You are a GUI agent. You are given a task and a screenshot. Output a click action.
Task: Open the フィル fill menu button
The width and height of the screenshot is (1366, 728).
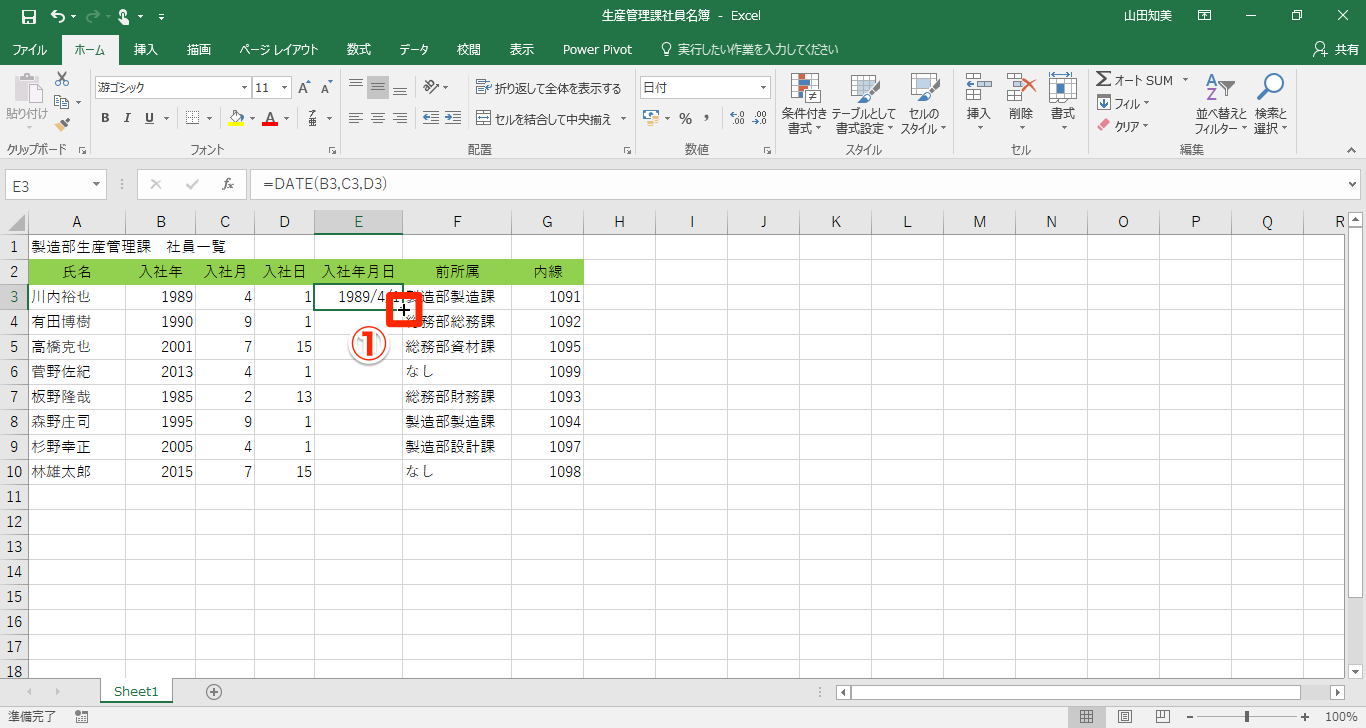click(x=1123, y=103)
